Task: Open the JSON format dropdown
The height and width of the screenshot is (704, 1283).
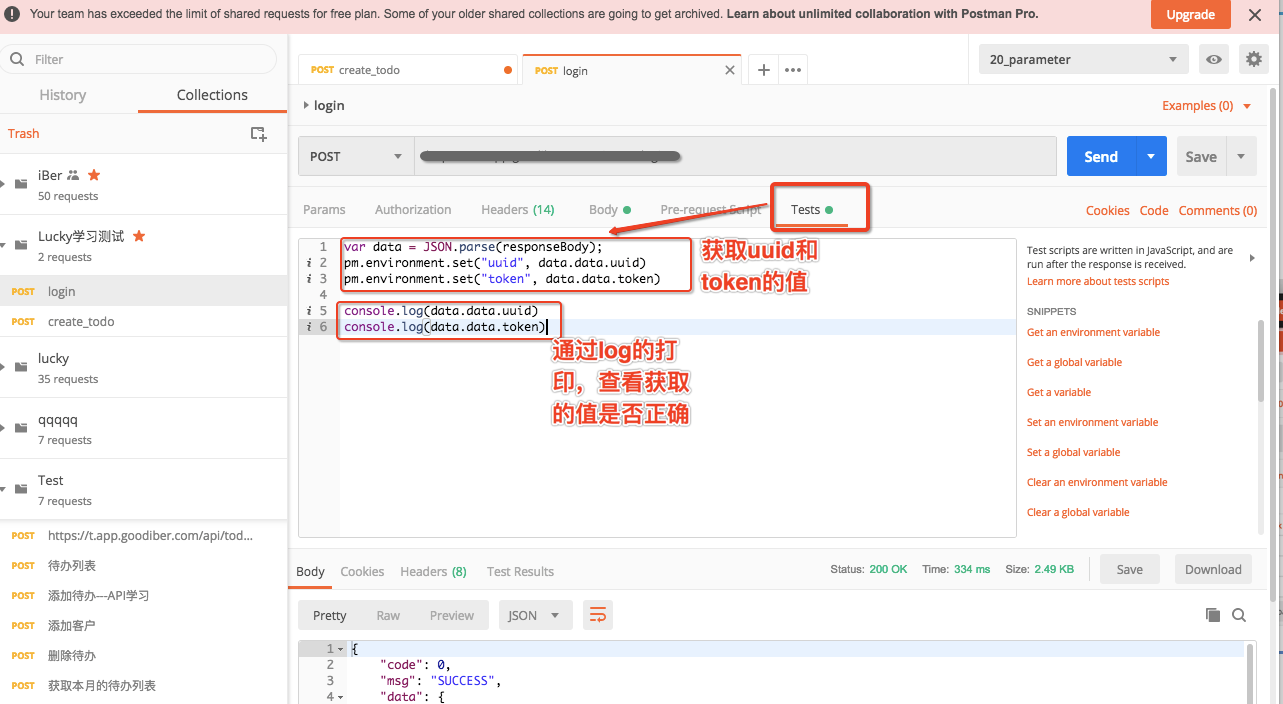Action: [536, 615]
